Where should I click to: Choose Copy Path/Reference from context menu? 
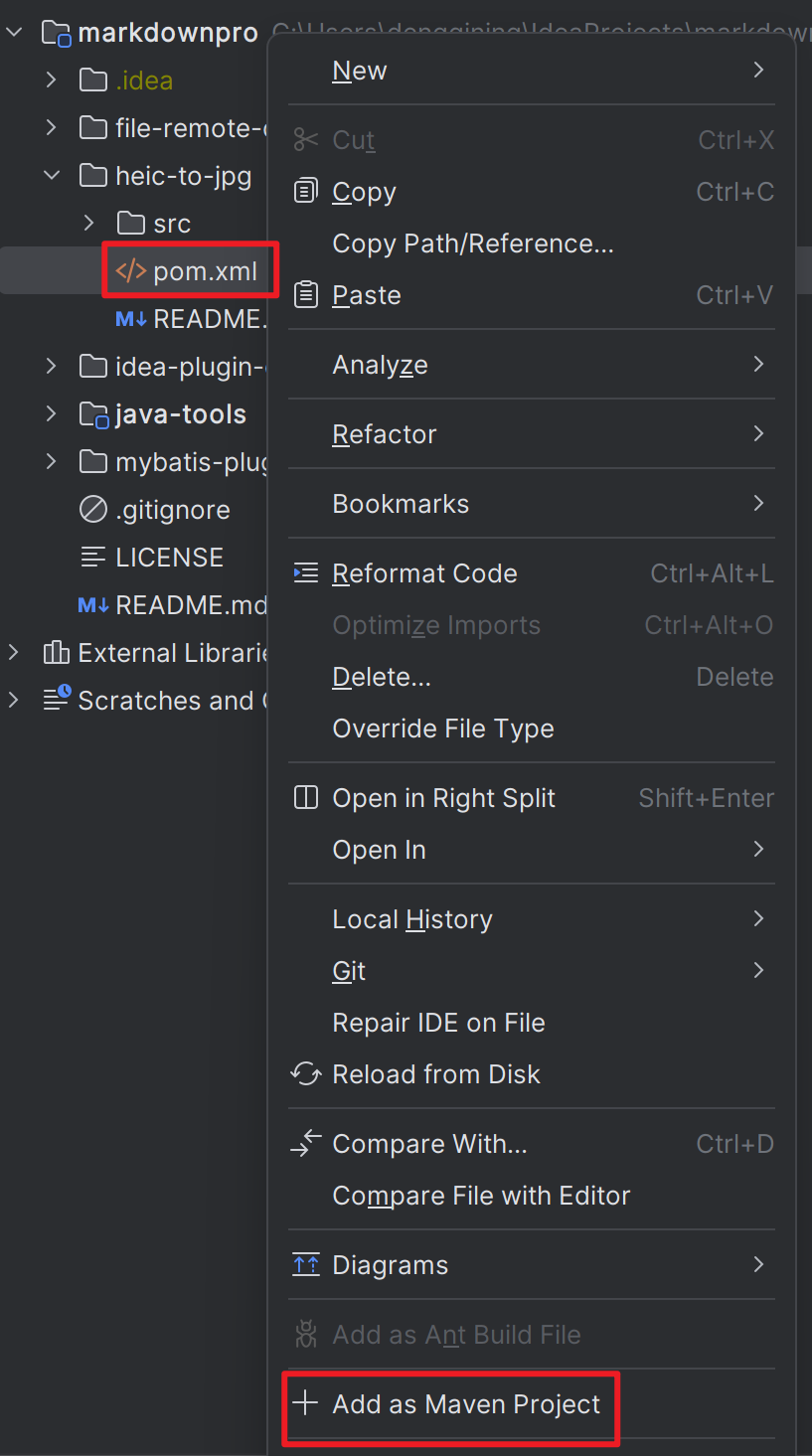473,243
